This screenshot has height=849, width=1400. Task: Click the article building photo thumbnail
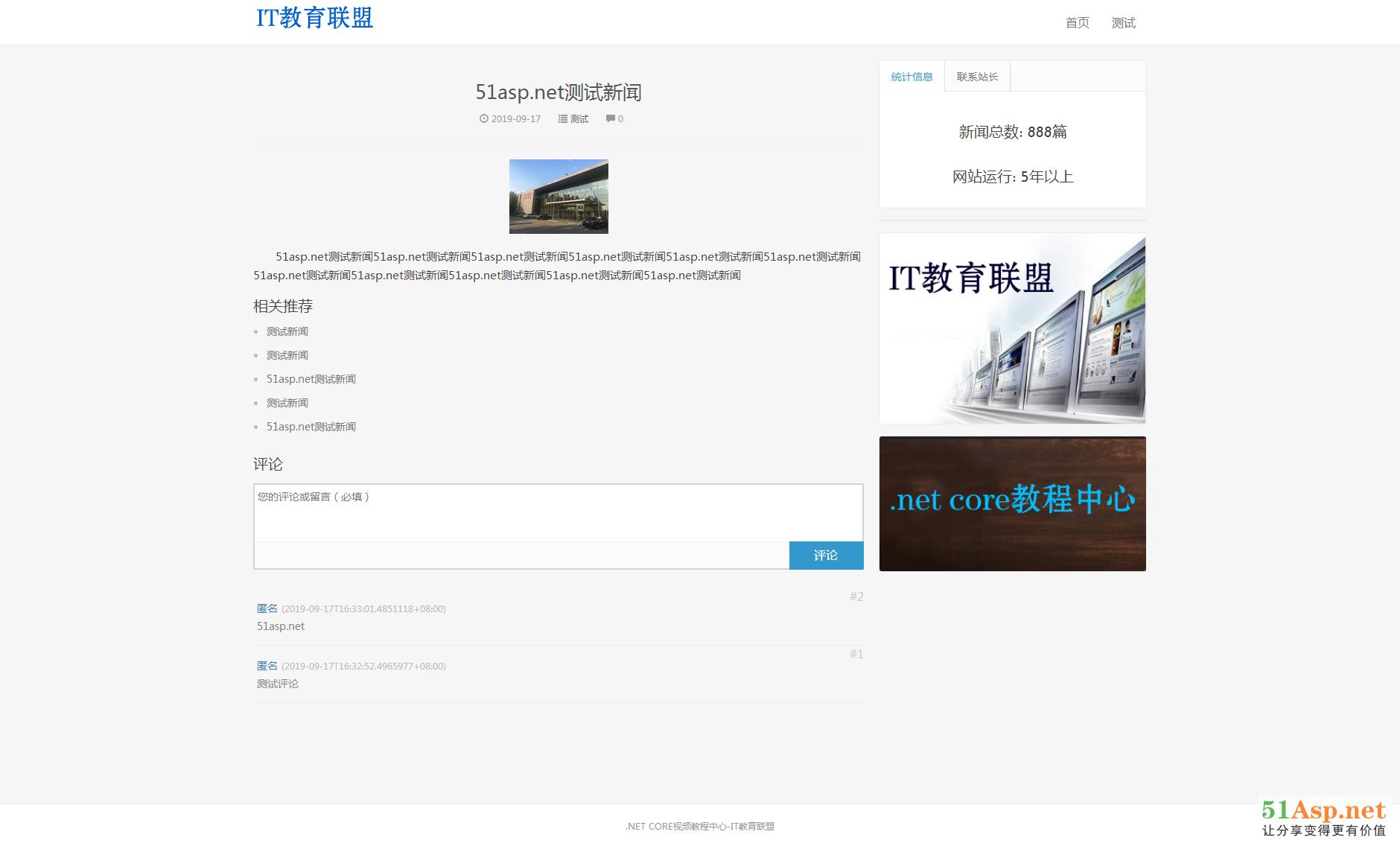point(559,197)
